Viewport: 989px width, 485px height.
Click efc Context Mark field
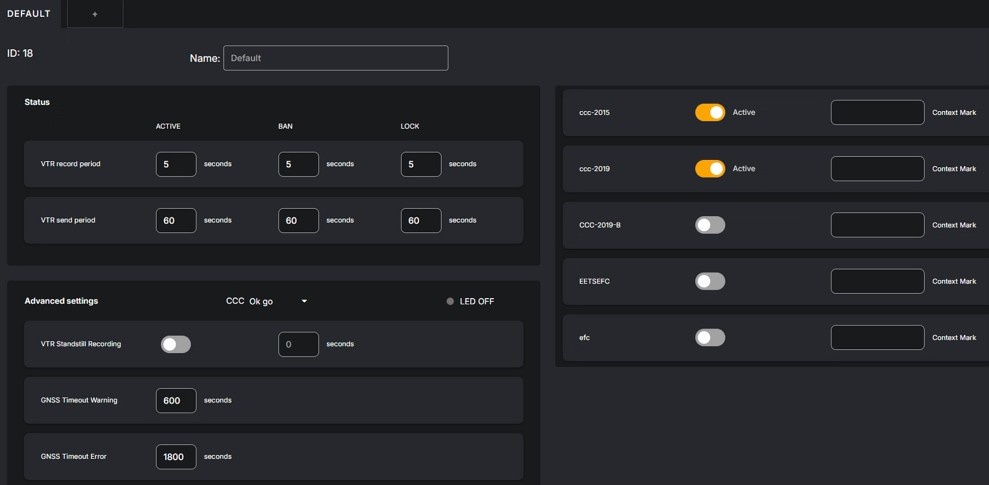877,337
